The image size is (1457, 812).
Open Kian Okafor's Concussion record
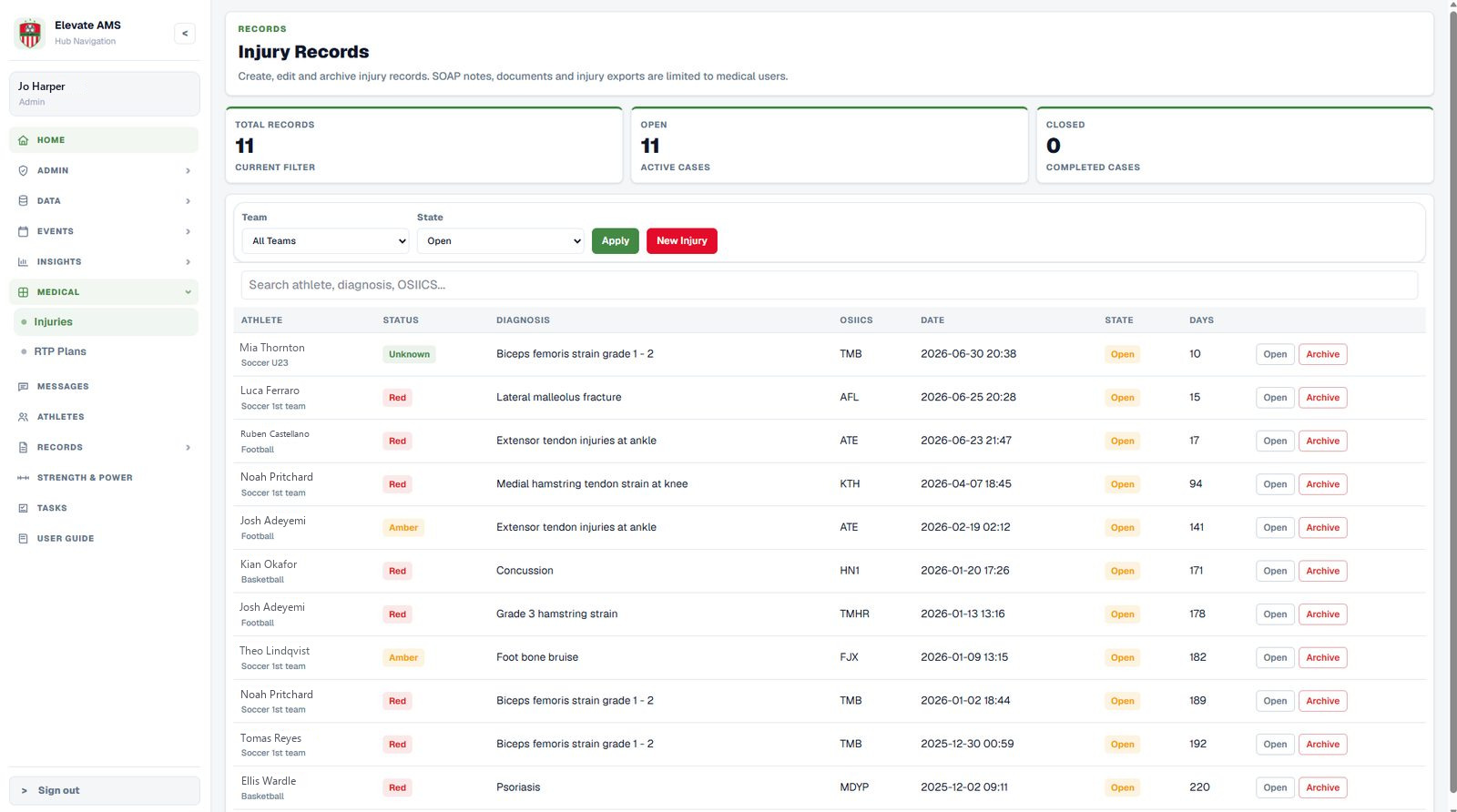1275,571
